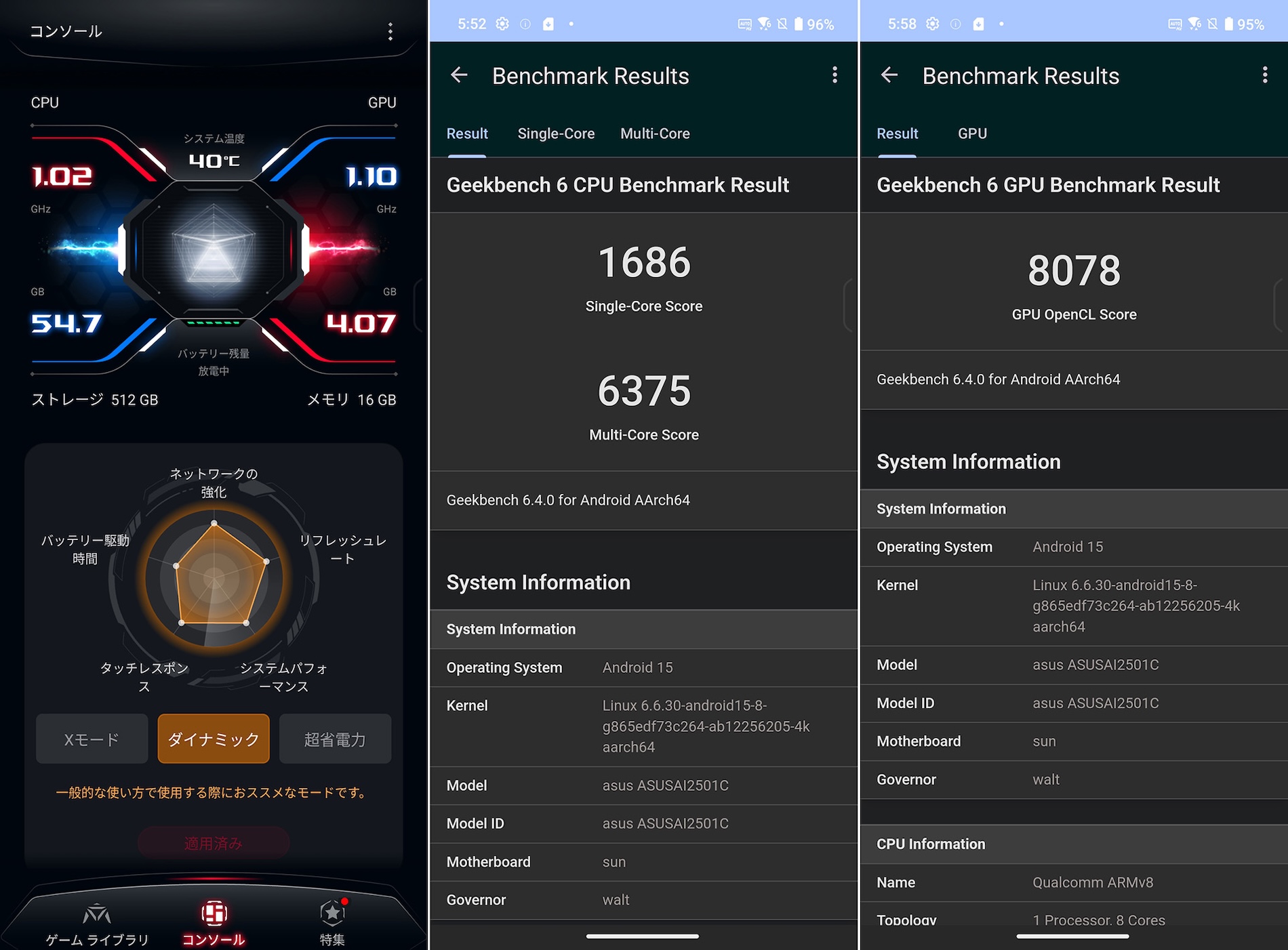Open overflow menu on GPU Benchmark Results
Image resolution: width=1288 pixels, height=950 pixels.
1264,75
